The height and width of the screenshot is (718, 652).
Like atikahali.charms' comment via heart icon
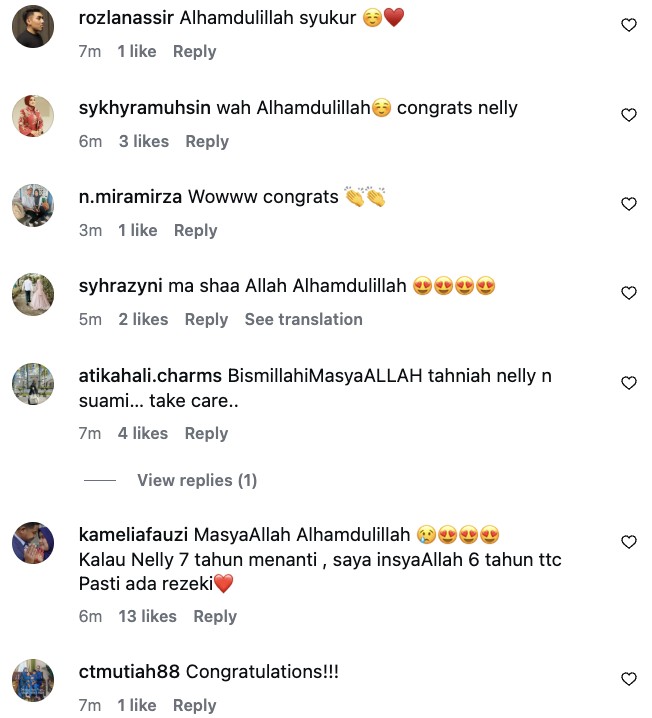tap(629, 383)
